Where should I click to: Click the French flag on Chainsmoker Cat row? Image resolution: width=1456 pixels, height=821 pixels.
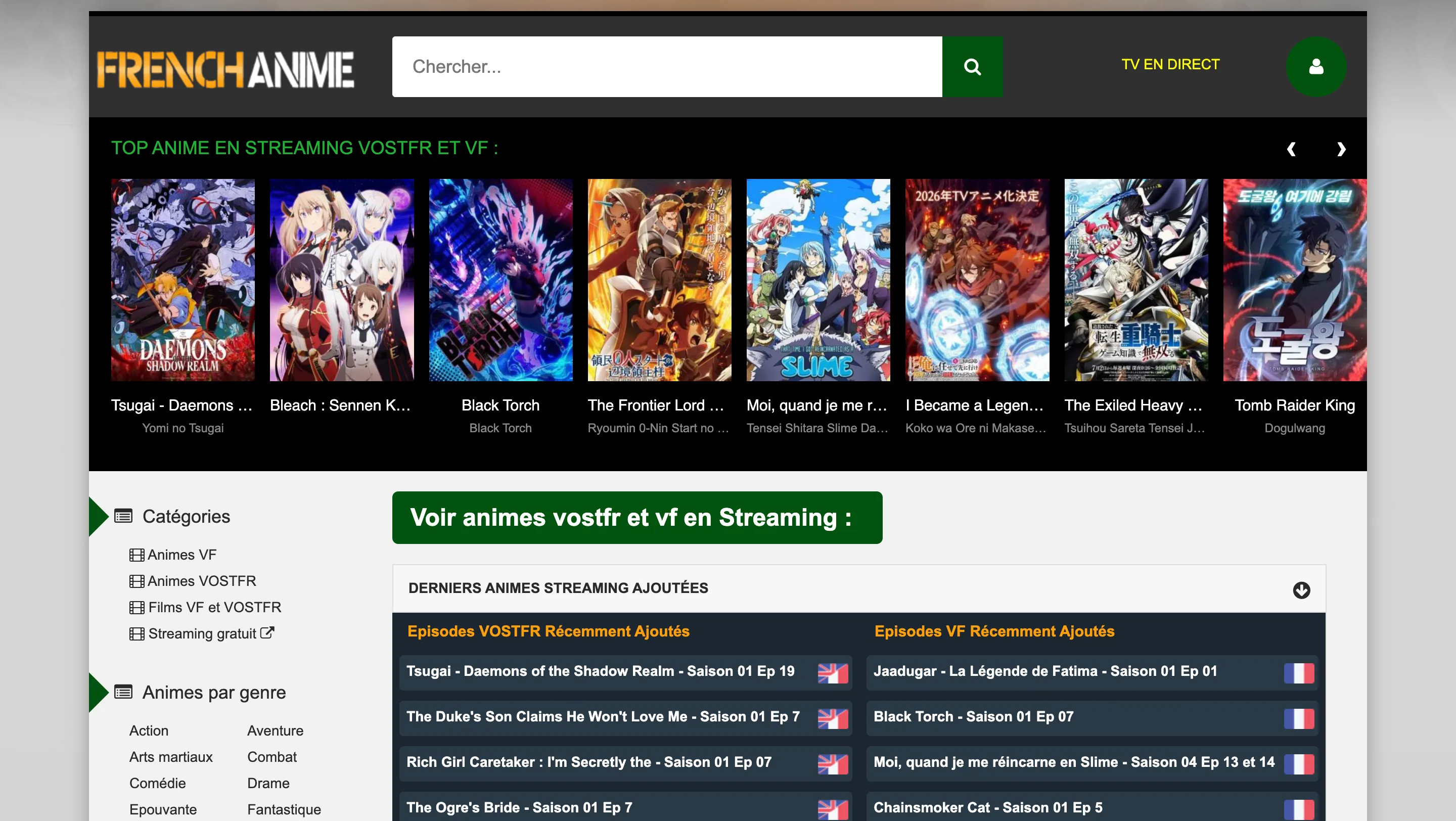click(1299, 810)
